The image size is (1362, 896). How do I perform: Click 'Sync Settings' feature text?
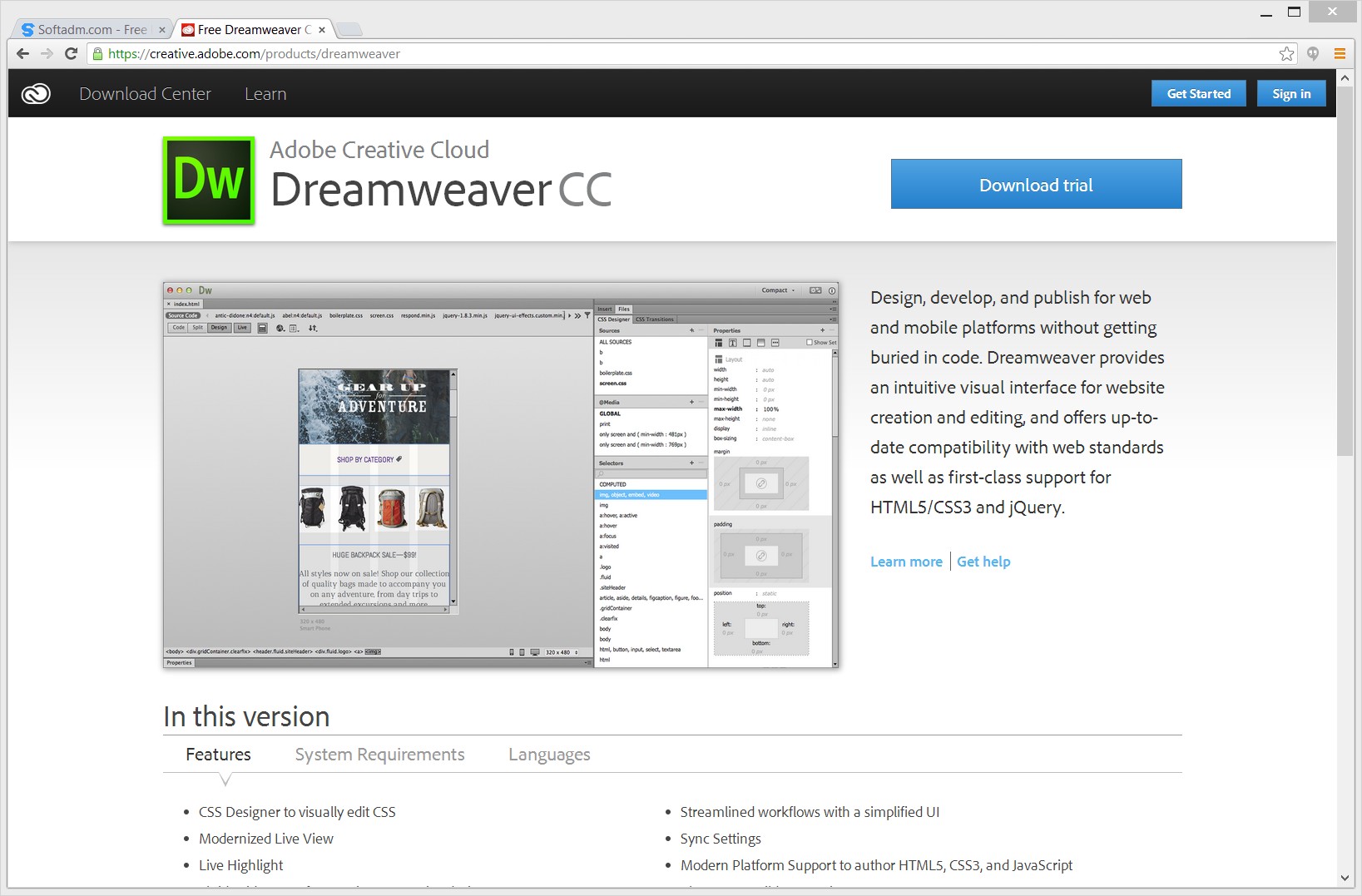(x=721, y=839)
